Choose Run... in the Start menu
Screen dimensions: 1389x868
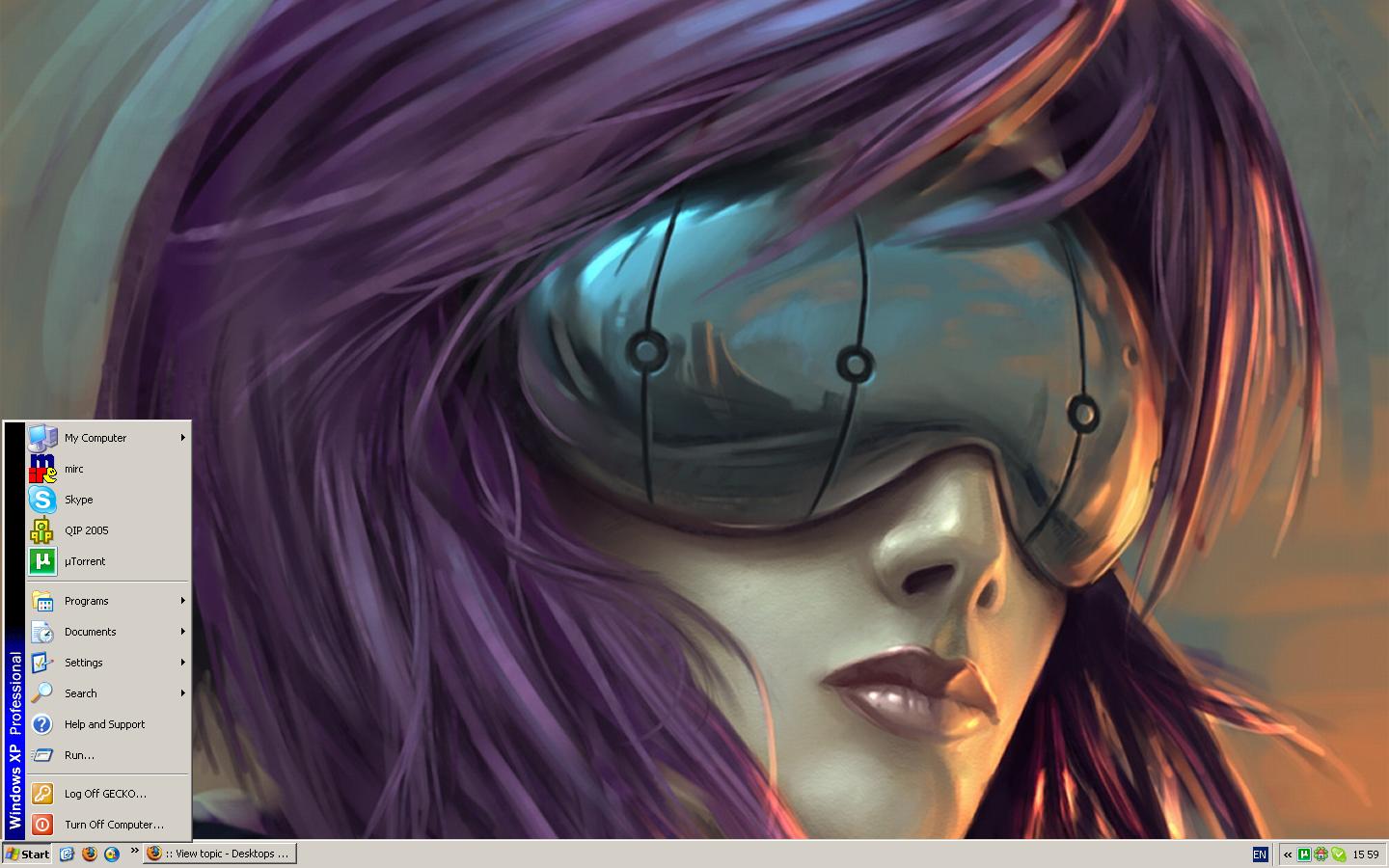[x=108, y=755]
